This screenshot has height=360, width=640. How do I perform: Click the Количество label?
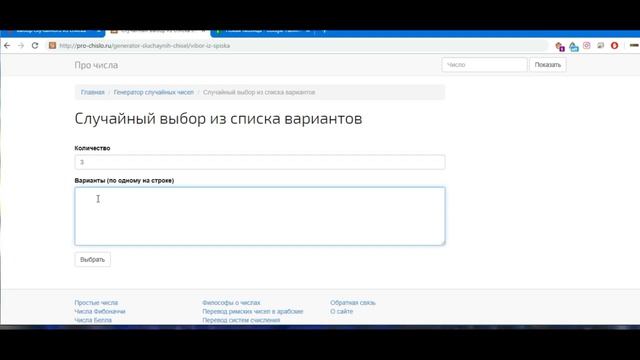pyautogui.click(x=92, y=148)
